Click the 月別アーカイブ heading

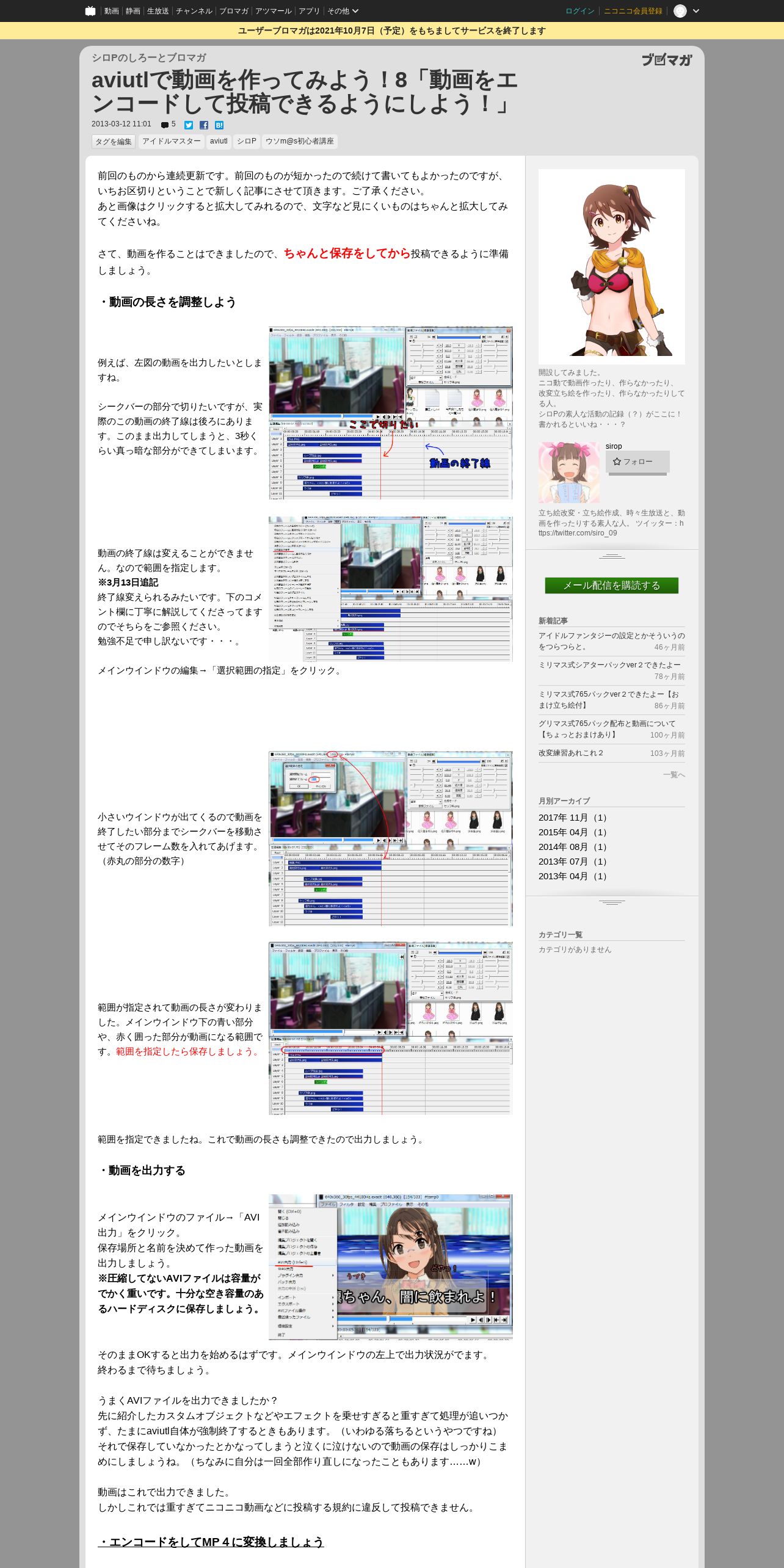pyautogui.click(x=564, y=801)
